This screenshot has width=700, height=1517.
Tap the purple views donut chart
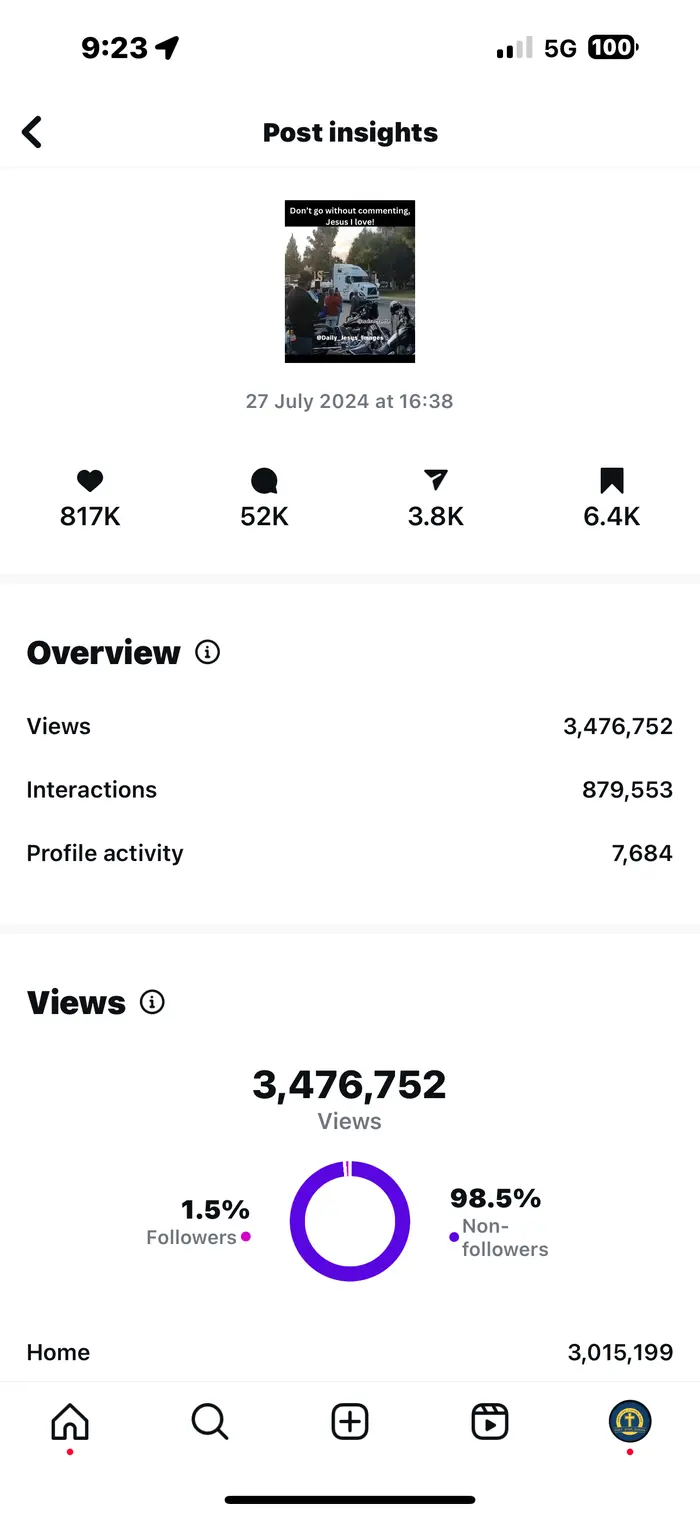[x=350, y=1221]
